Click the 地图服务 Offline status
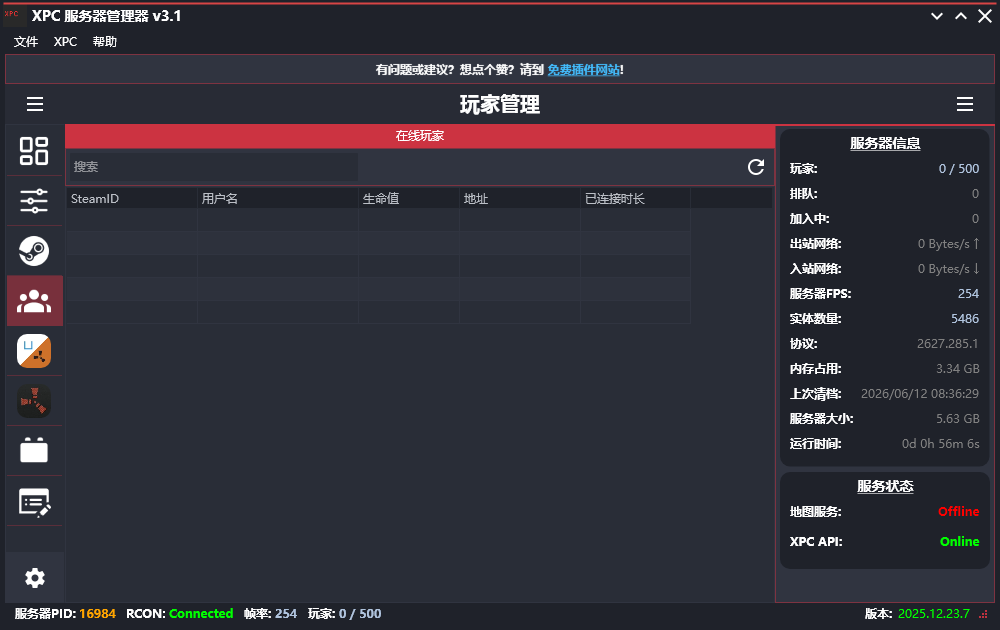The height and width of the screenshot is (630, 1000). pyautogui.click(x=959, y=511)
